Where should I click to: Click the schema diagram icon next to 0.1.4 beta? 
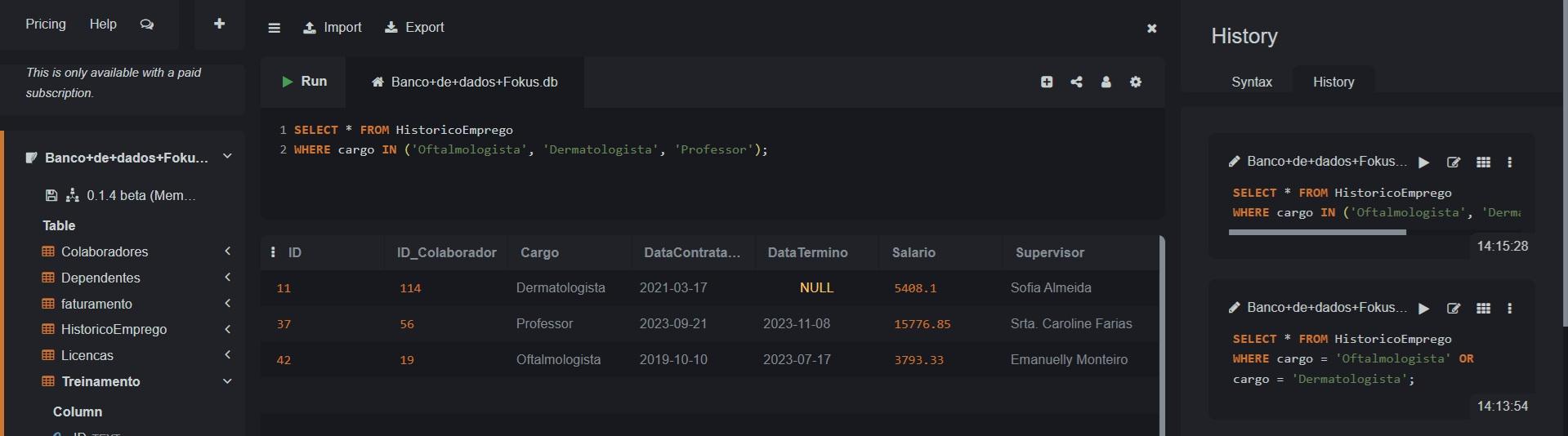coord(73,195)
